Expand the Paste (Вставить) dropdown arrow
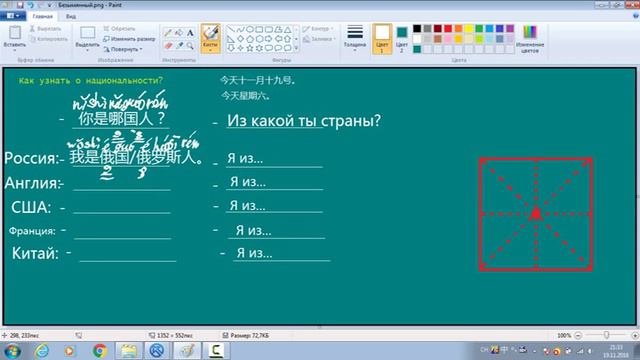The height and width of the screenshot is (360, 640). 15,50
